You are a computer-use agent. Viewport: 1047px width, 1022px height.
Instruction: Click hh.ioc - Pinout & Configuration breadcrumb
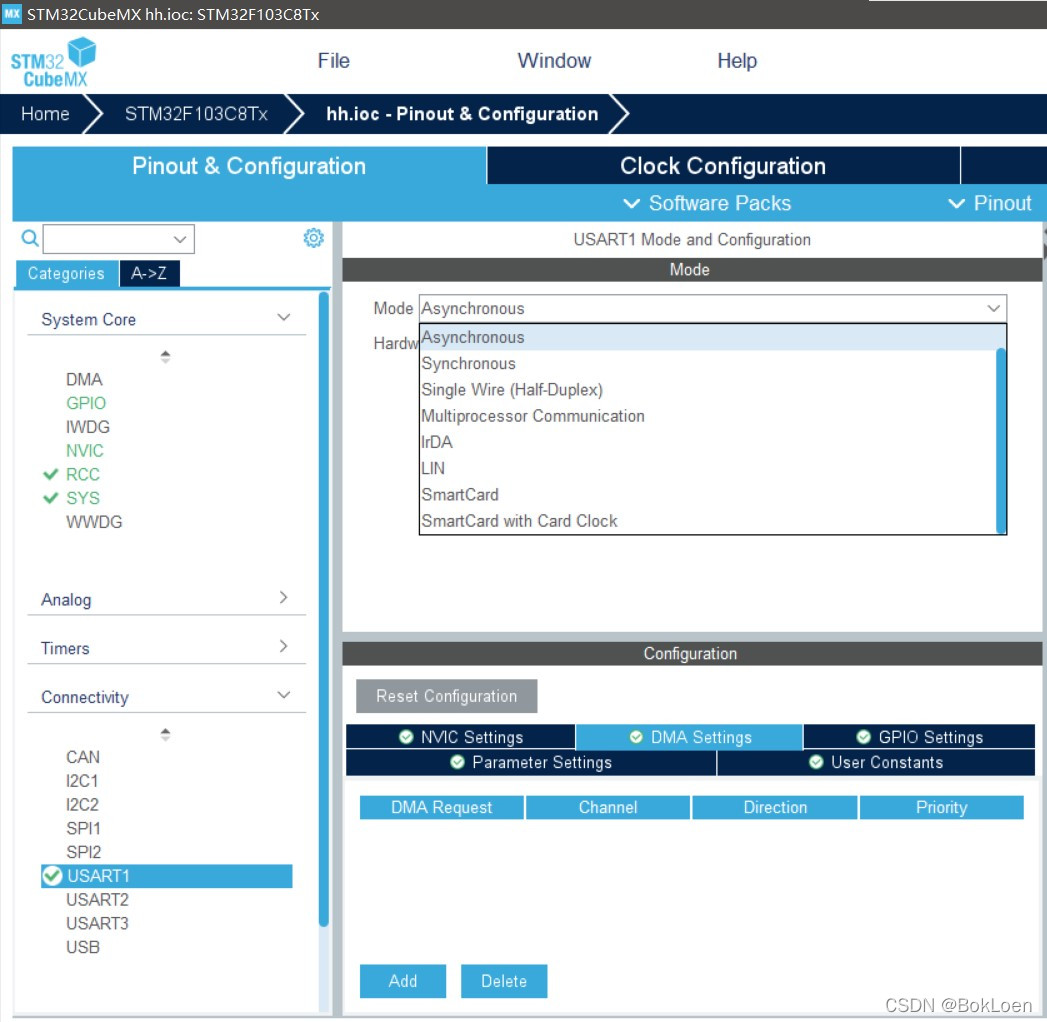coord(462,114)
